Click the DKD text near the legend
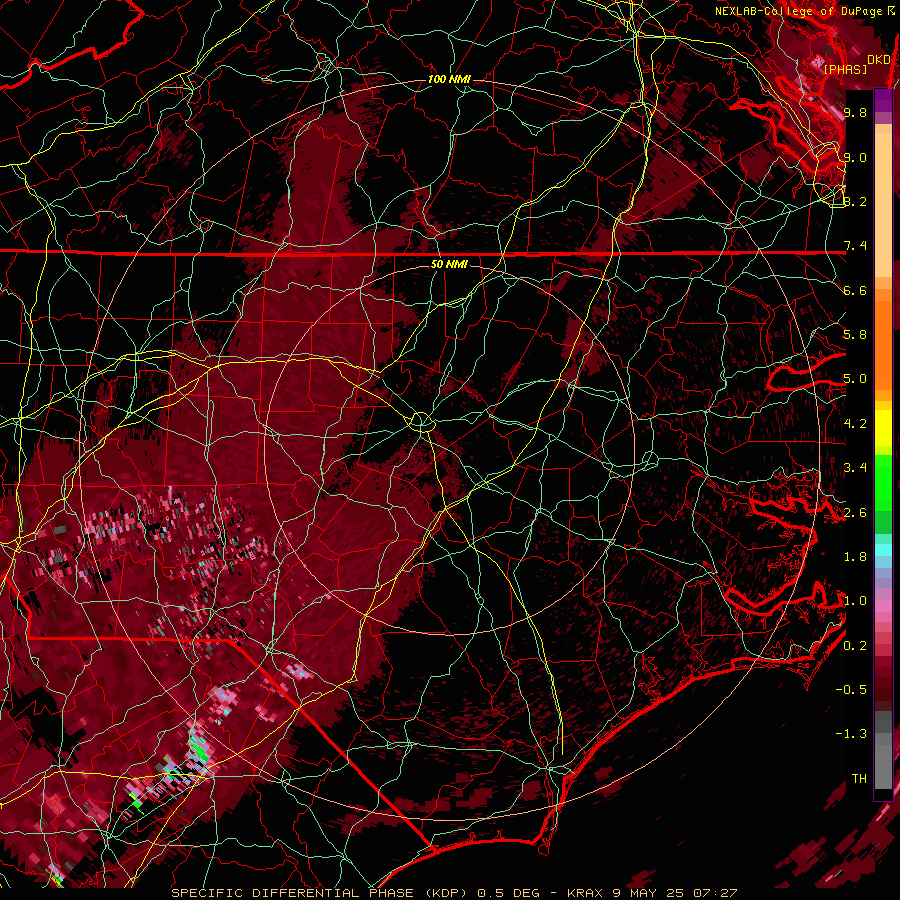Image resolution: width=900 pixels, height=900 pixels. click(x=878, y=60)
